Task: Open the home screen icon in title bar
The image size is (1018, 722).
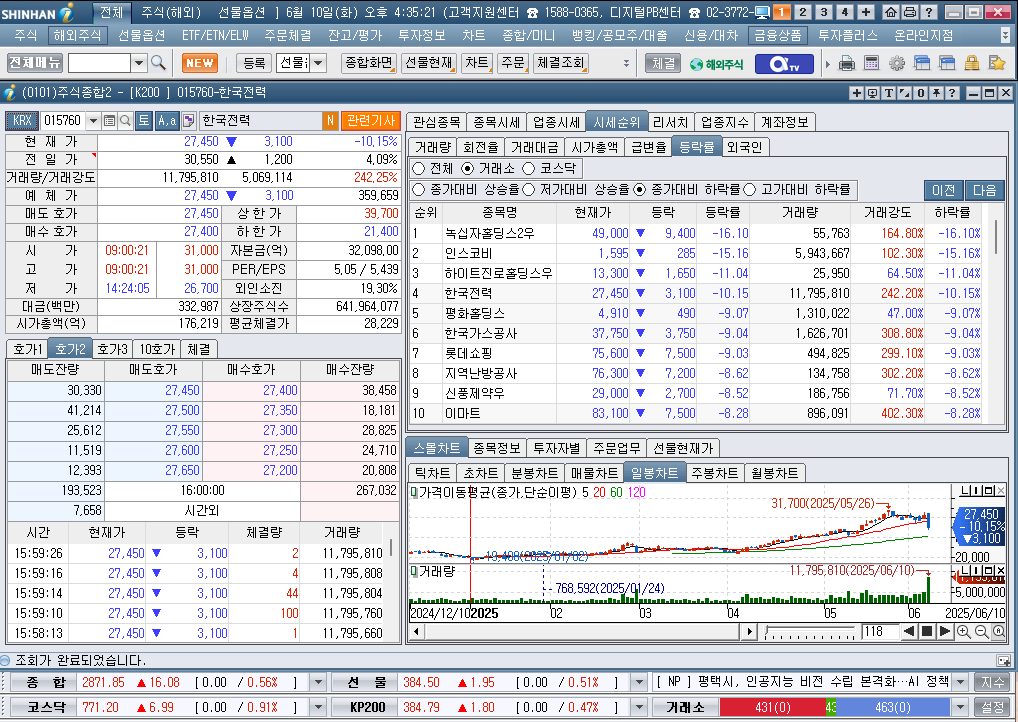Action: point(891,12)
